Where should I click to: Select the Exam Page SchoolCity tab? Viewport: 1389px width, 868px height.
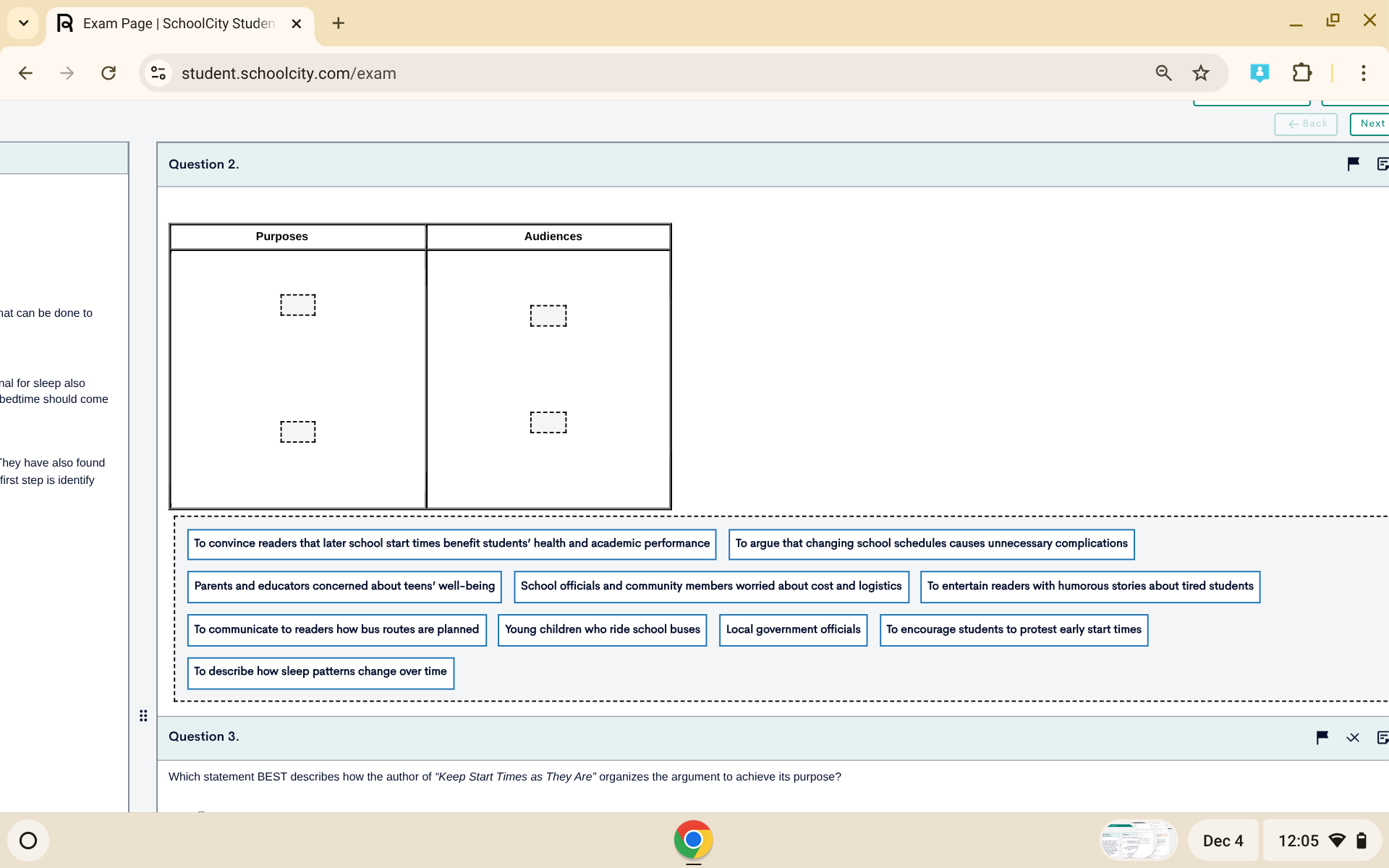coord(178,23)
